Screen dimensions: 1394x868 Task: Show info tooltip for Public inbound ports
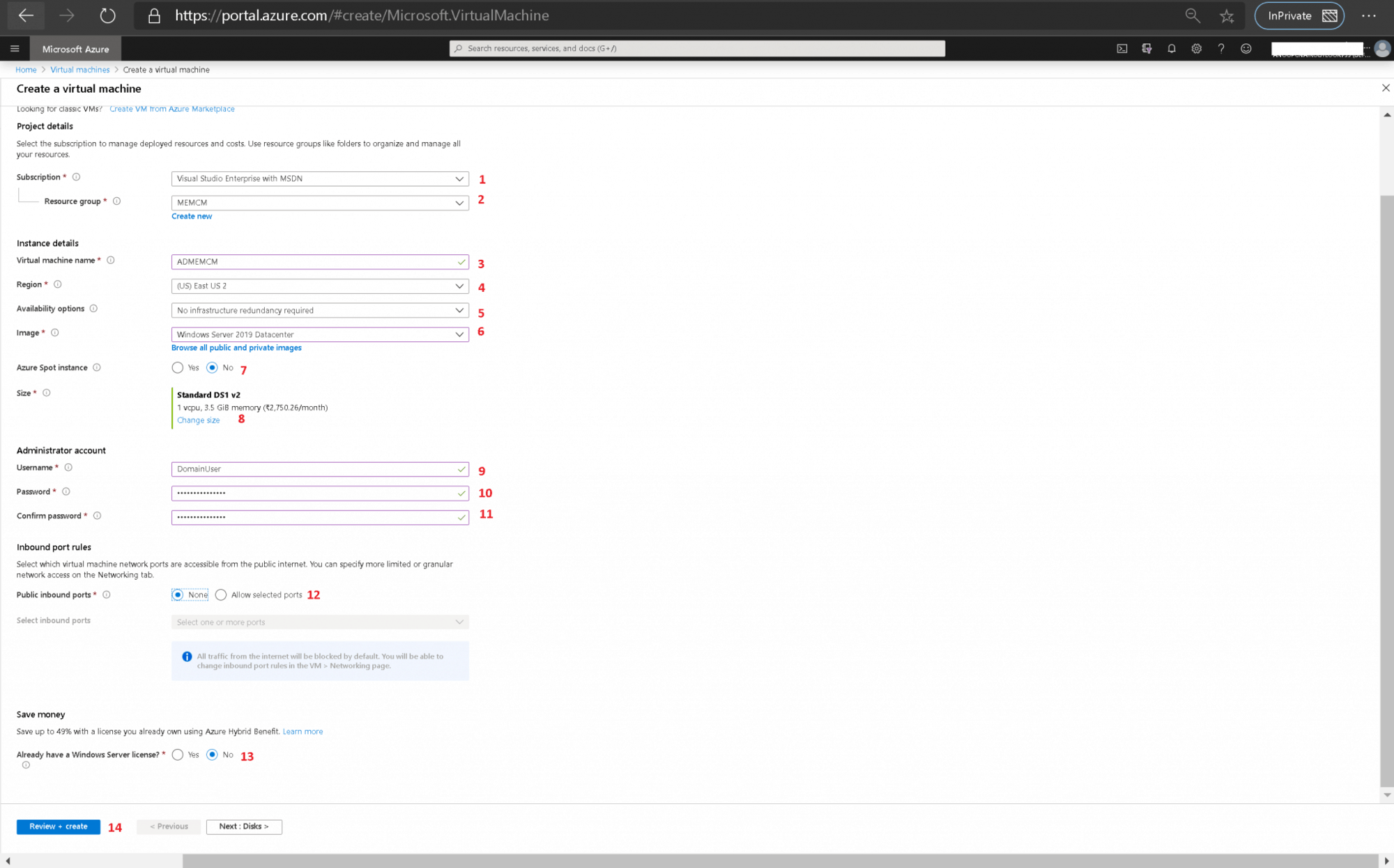[107, 595]
